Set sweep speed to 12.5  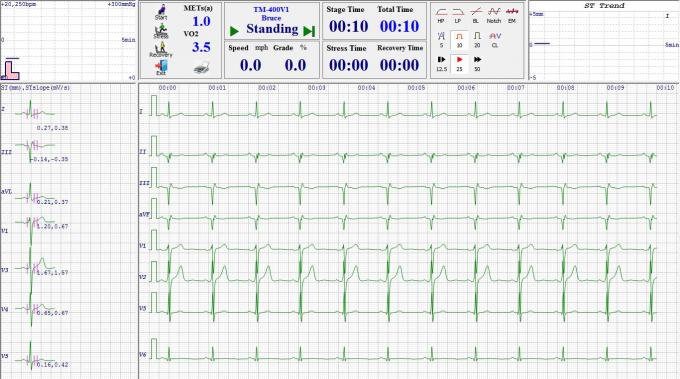(x=441, y=63)
